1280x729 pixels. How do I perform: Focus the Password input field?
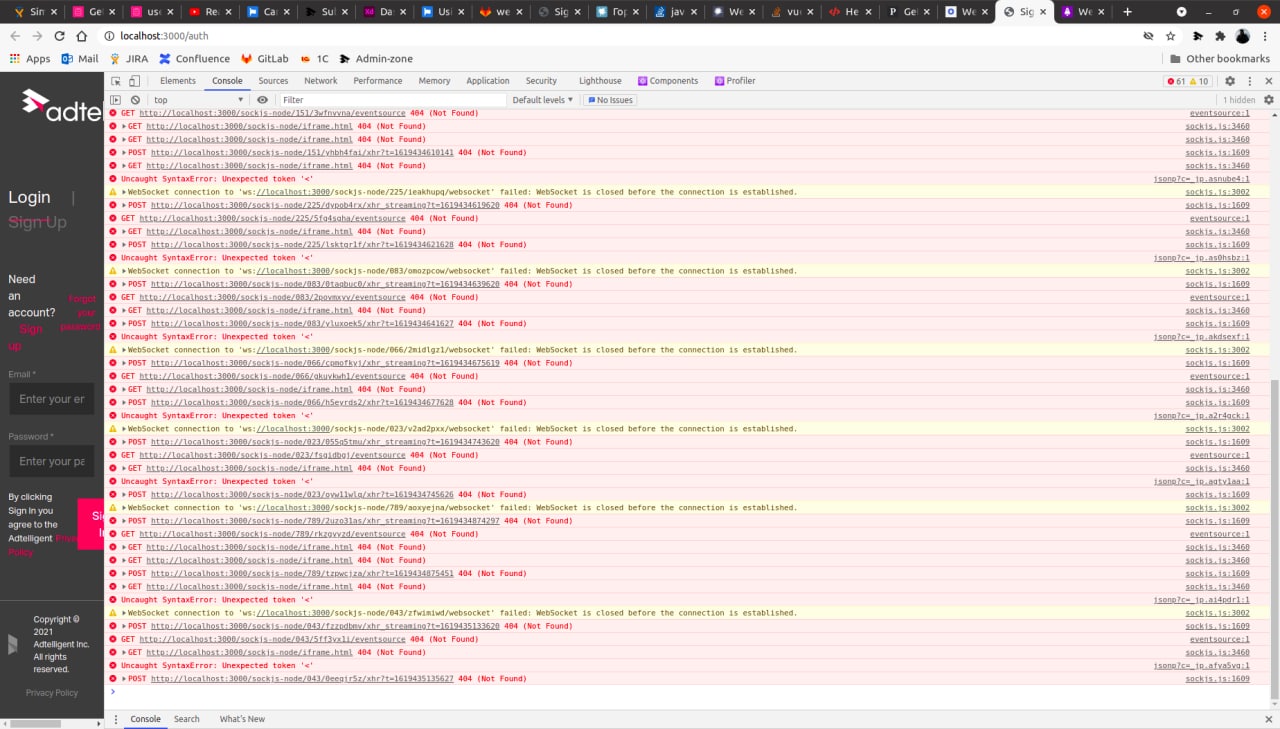pos(52,461)
